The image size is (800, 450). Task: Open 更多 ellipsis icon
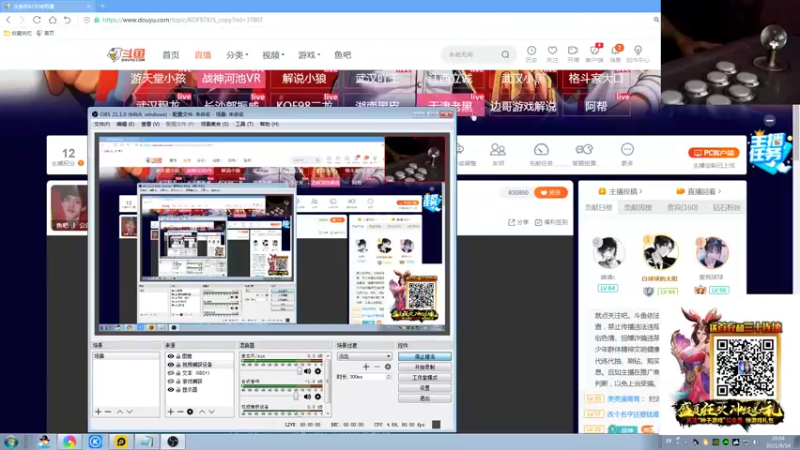(627, 149)
